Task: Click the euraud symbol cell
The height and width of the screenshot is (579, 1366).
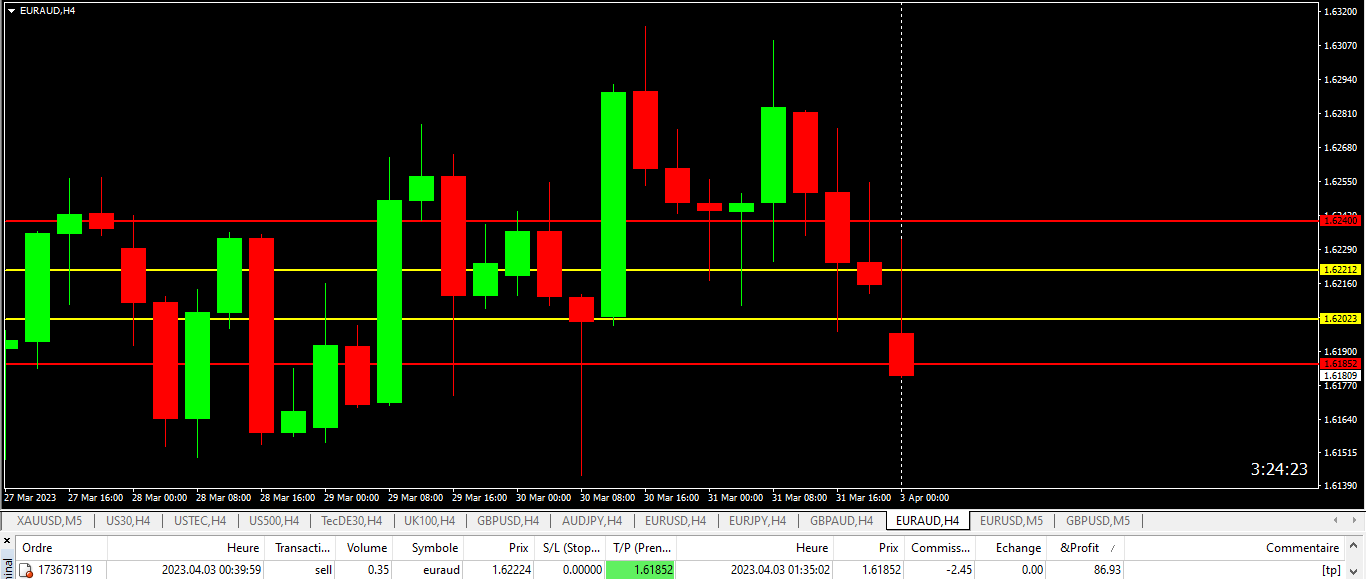Action: pos(439,570)
